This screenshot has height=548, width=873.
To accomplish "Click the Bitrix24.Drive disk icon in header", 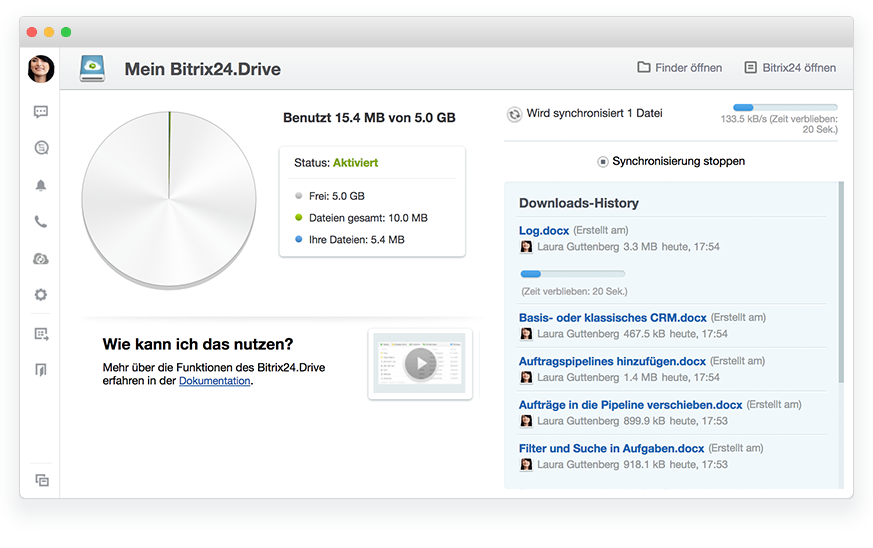I will tap(92, 68).
